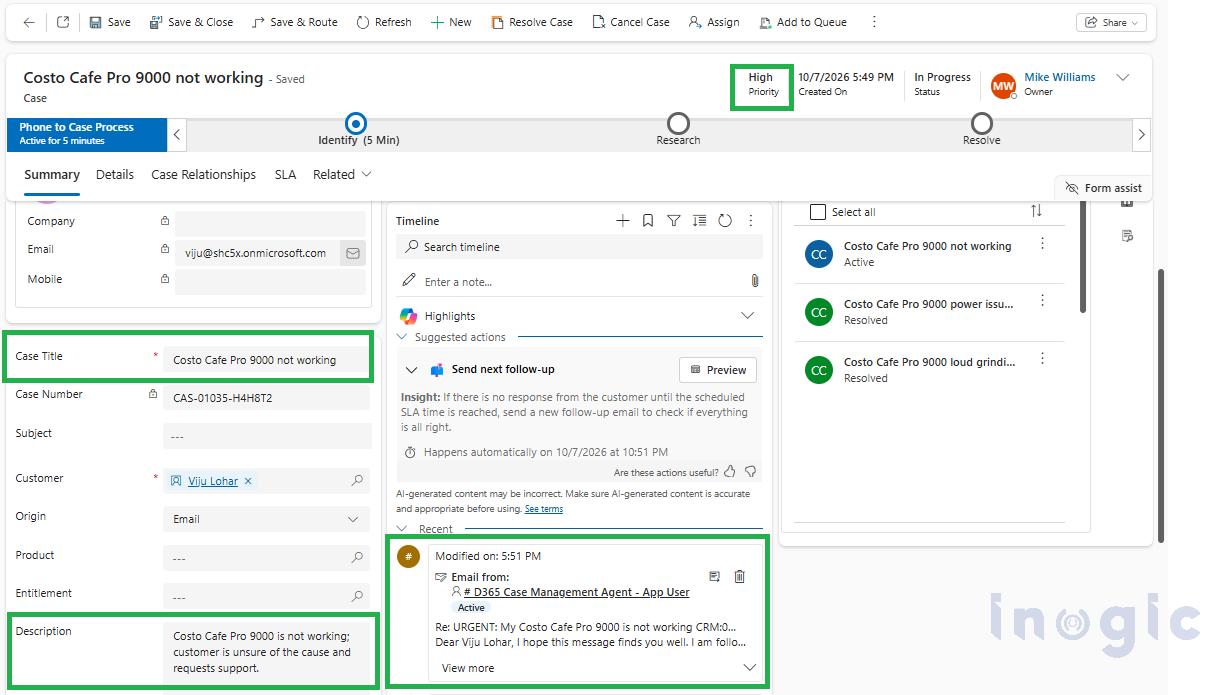Click timeline expand all records icon
The width and height of the screenshot is (1219, 695).
click(x=699, y=221)
